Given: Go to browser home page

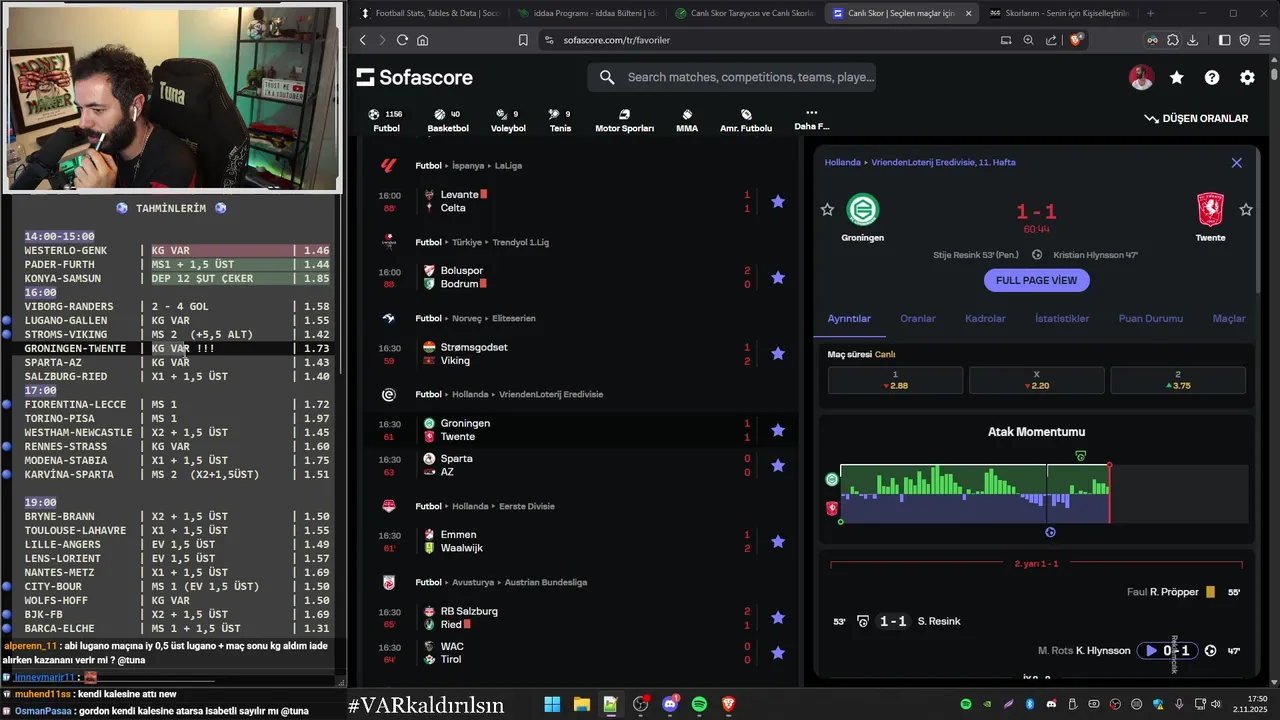Looking at the screenshot, I should pos(423,40).
